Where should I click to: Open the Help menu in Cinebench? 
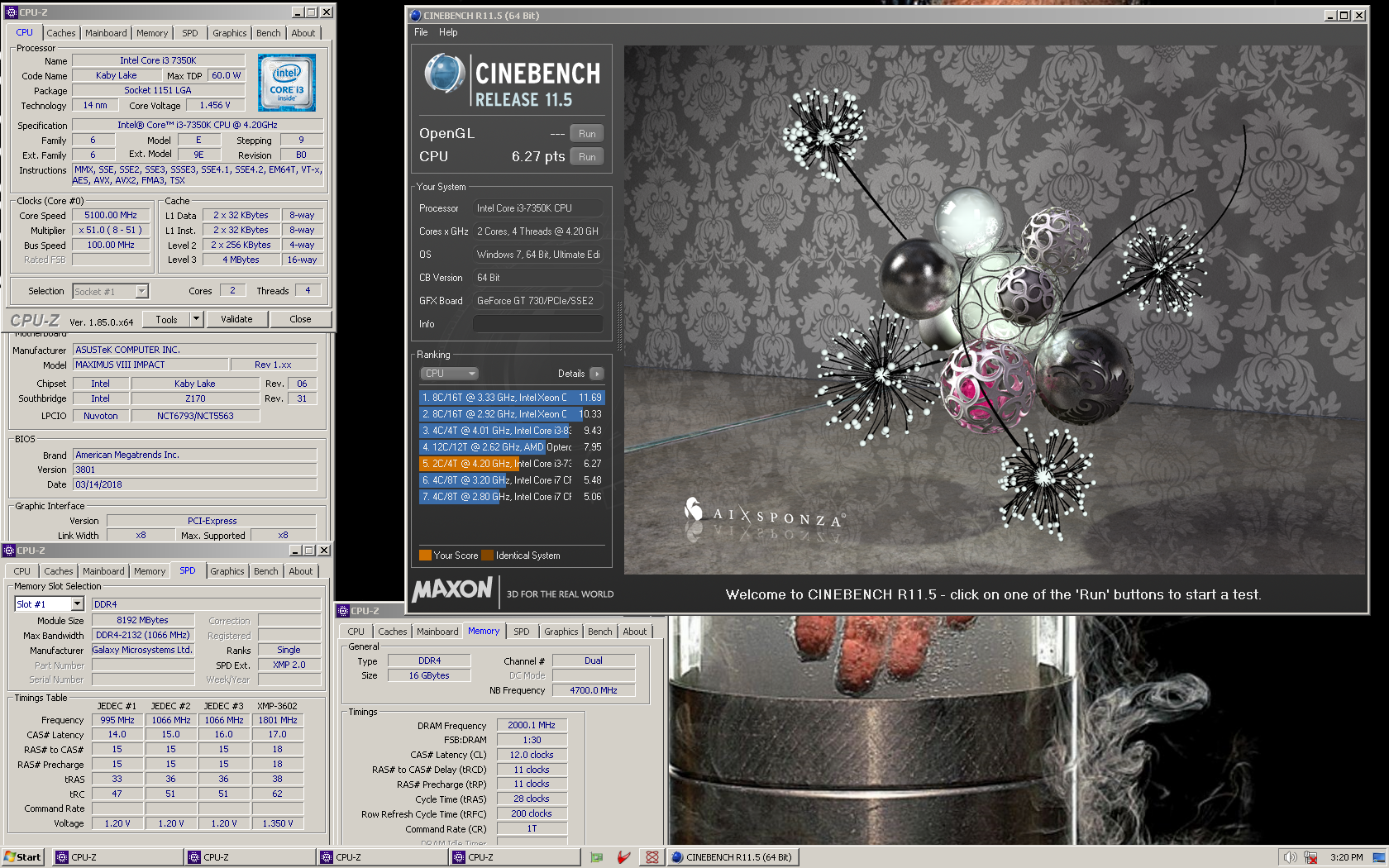click(x=448, y=32)
